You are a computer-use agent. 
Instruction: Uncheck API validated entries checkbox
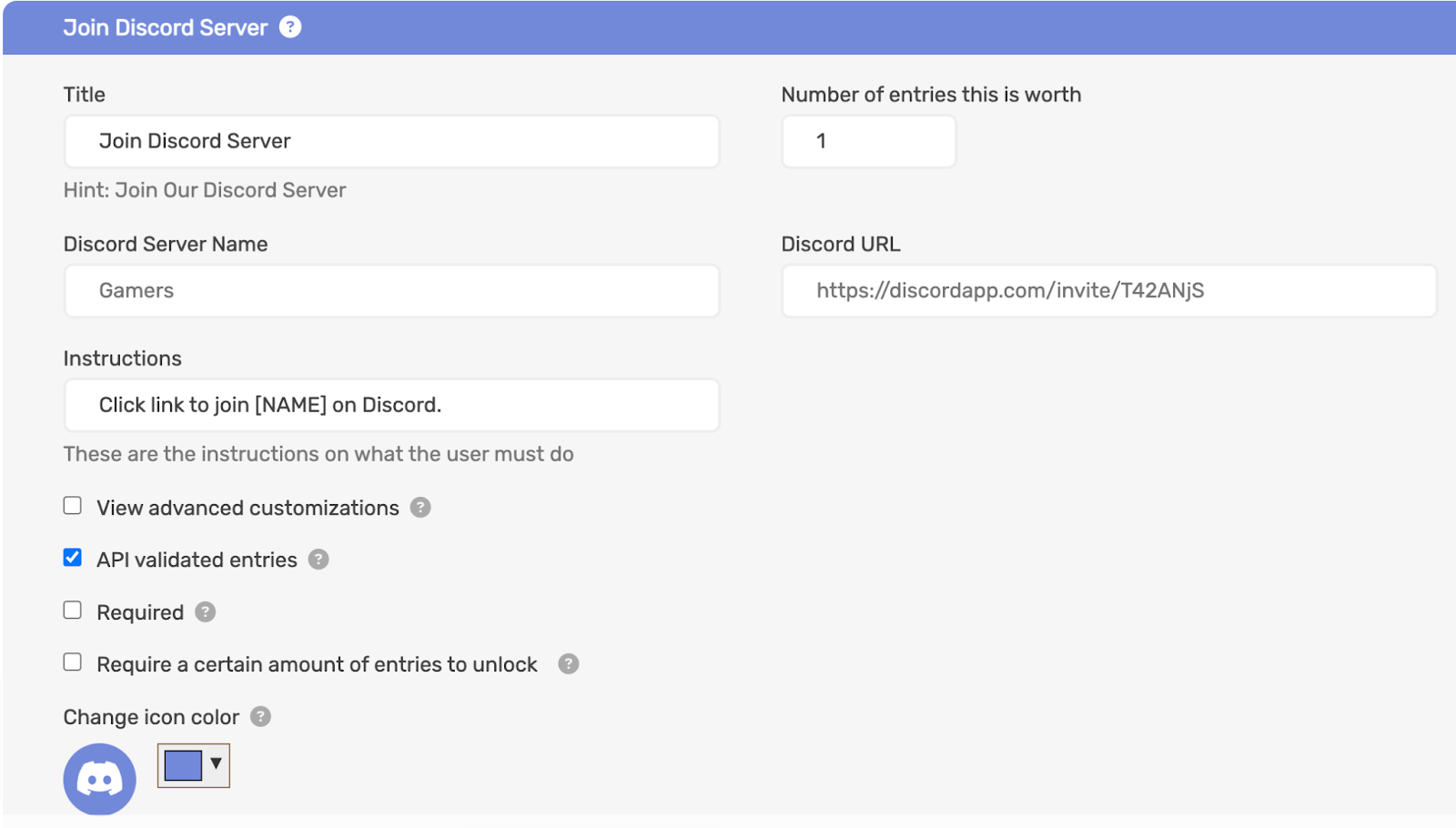[x=73, y=558]
